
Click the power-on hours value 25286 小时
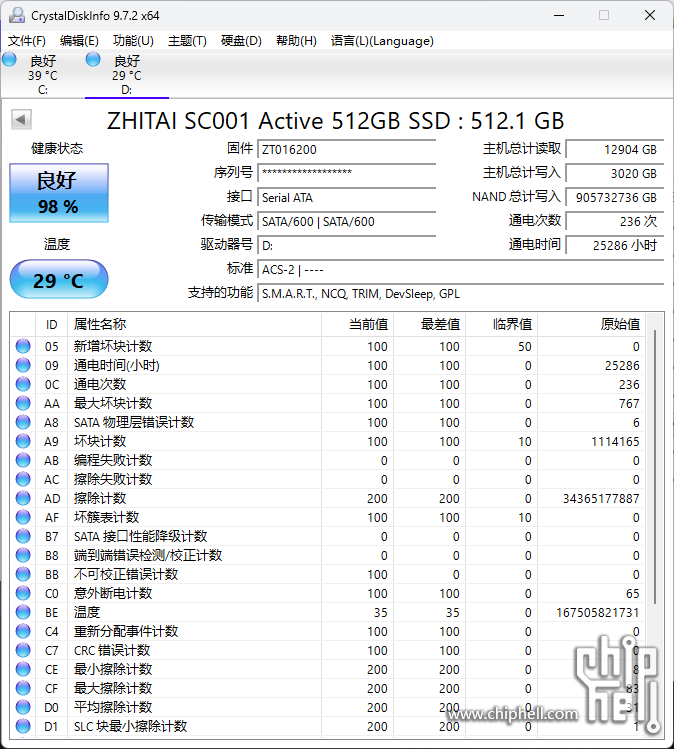tap(615, 245)
